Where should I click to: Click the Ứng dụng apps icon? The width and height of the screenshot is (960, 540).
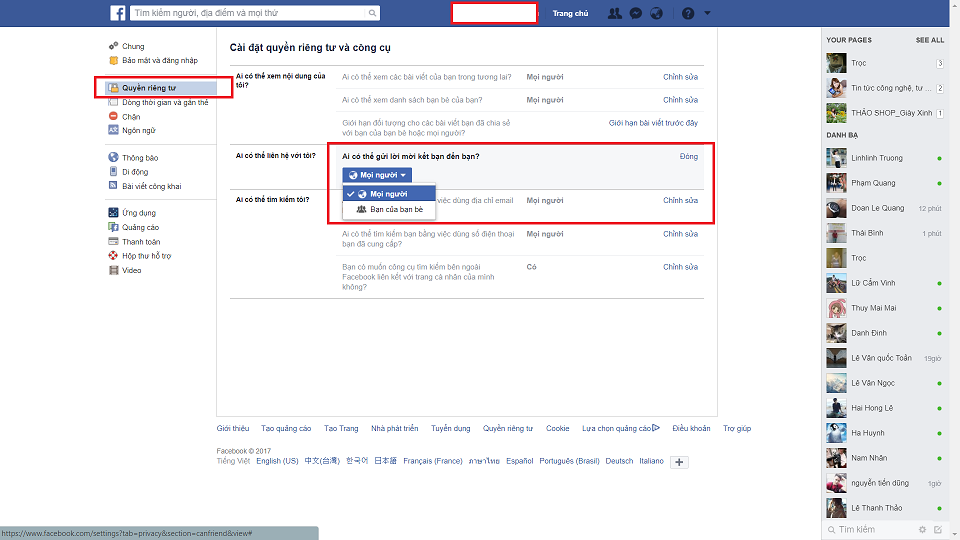coord(113,212)
